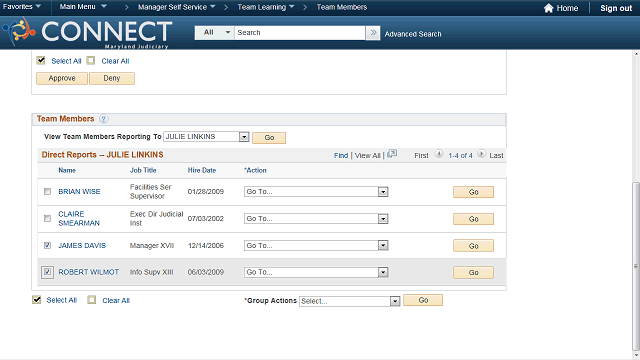Viewport: 640px width, 360px height.
Task: Open the Main Menu dropdown
Action: pos(83,7)
